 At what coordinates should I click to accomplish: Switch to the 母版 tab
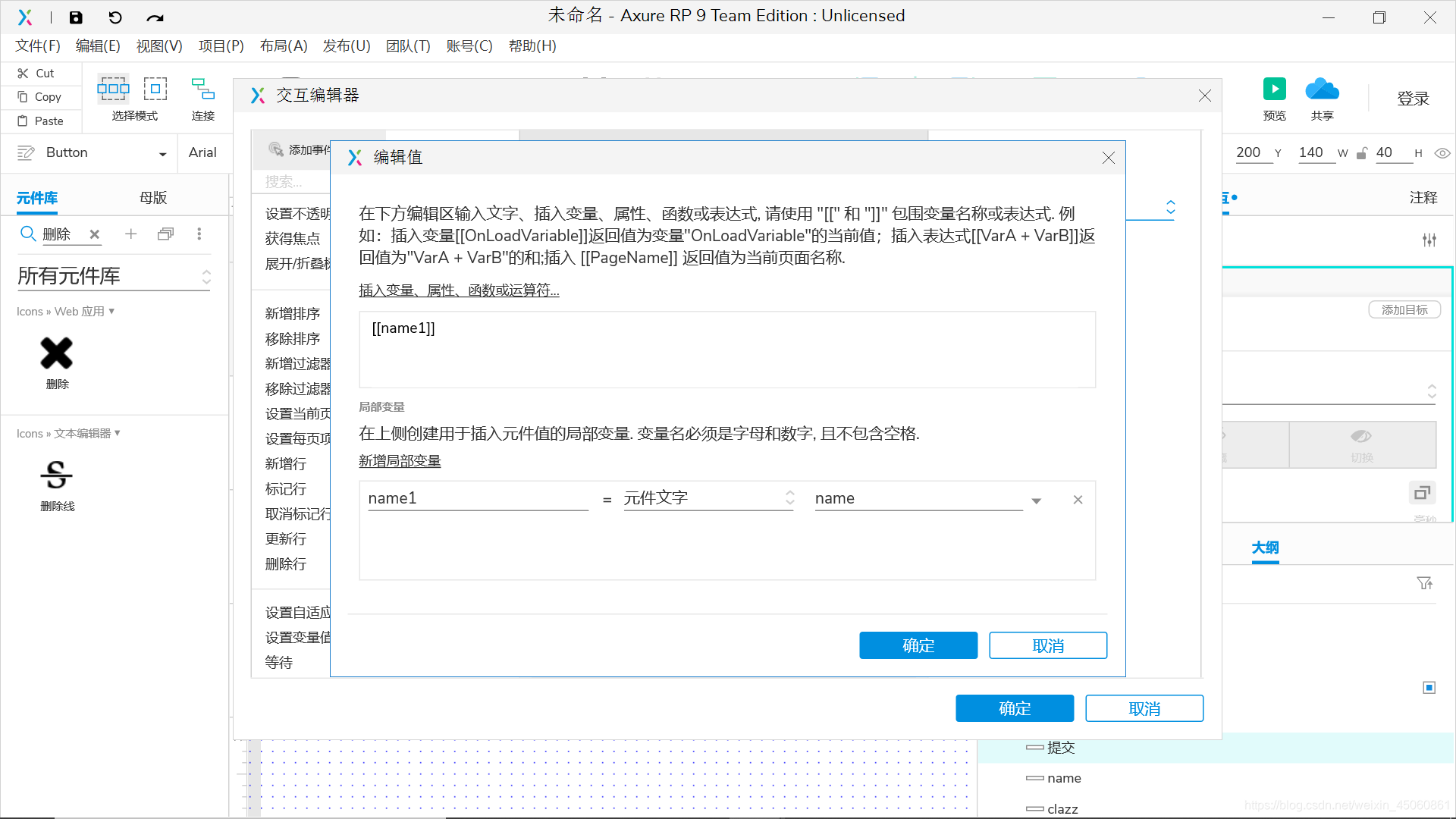click(153, 198)
